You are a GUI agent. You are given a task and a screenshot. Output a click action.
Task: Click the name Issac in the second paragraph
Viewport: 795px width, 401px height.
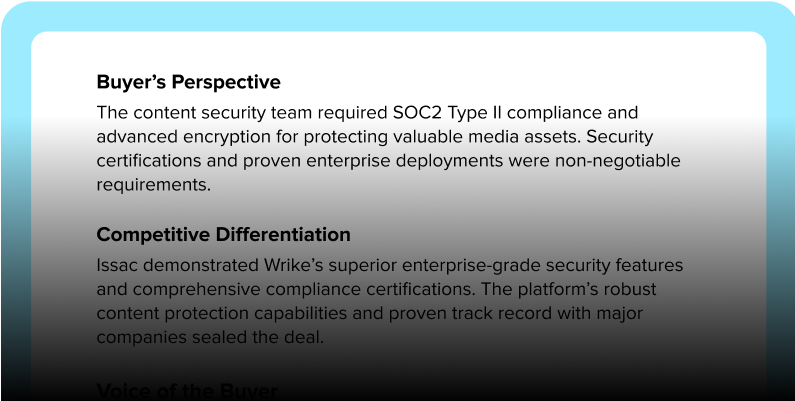coord(119,266)
